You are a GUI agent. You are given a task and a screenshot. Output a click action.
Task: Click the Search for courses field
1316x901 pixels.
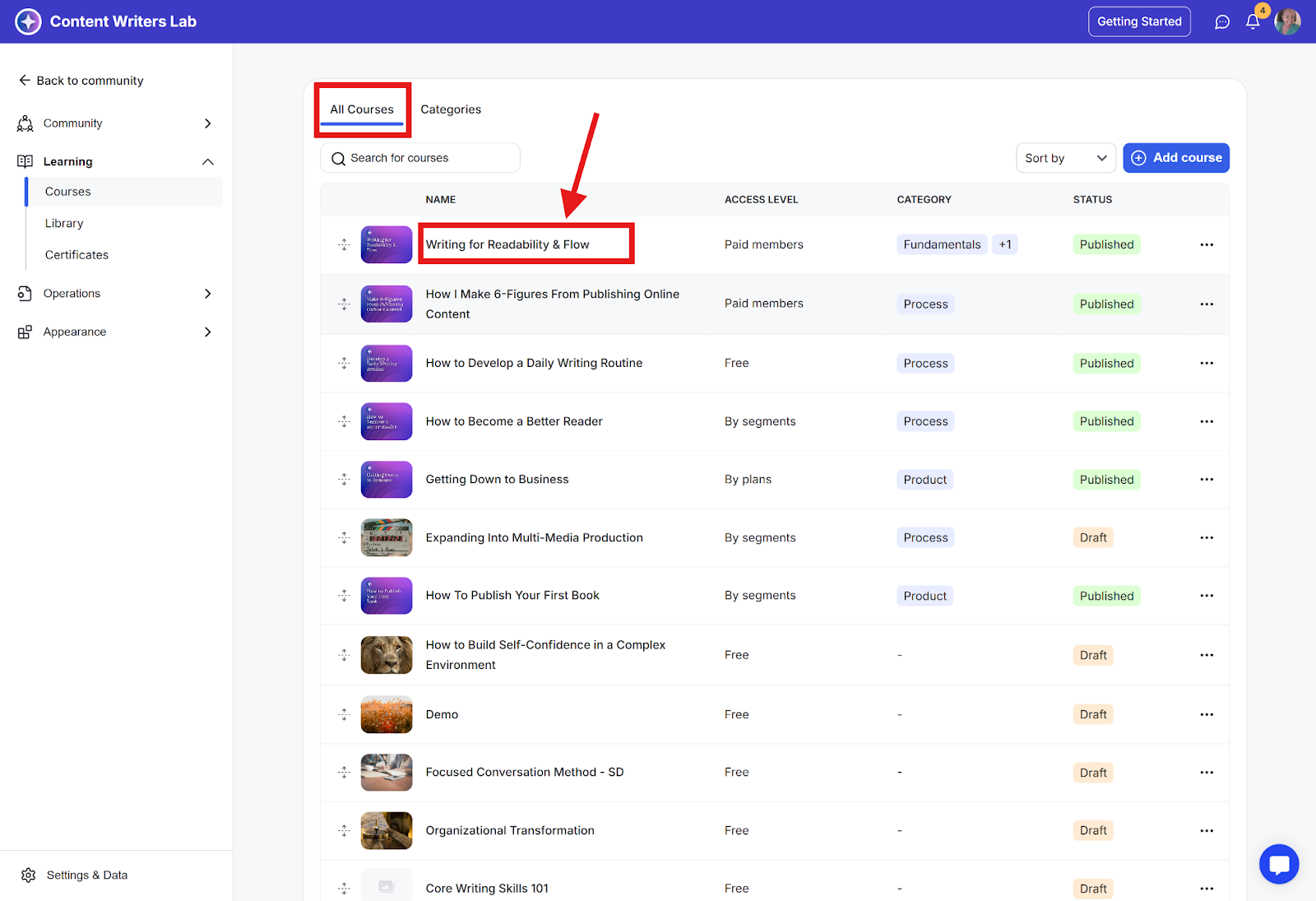pos(419,158)
